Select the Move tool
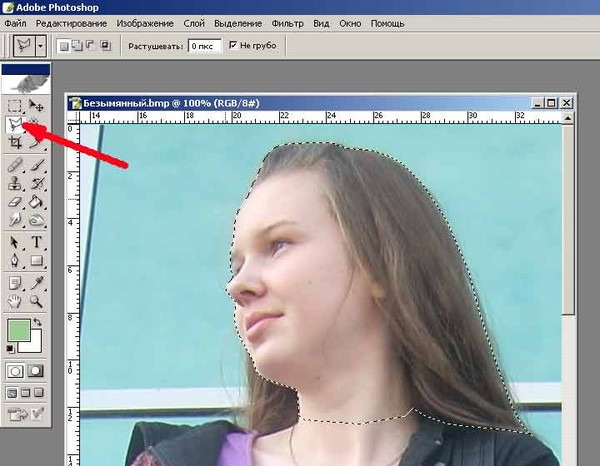Viewport: 600px width, 466px height. point(36,106)
